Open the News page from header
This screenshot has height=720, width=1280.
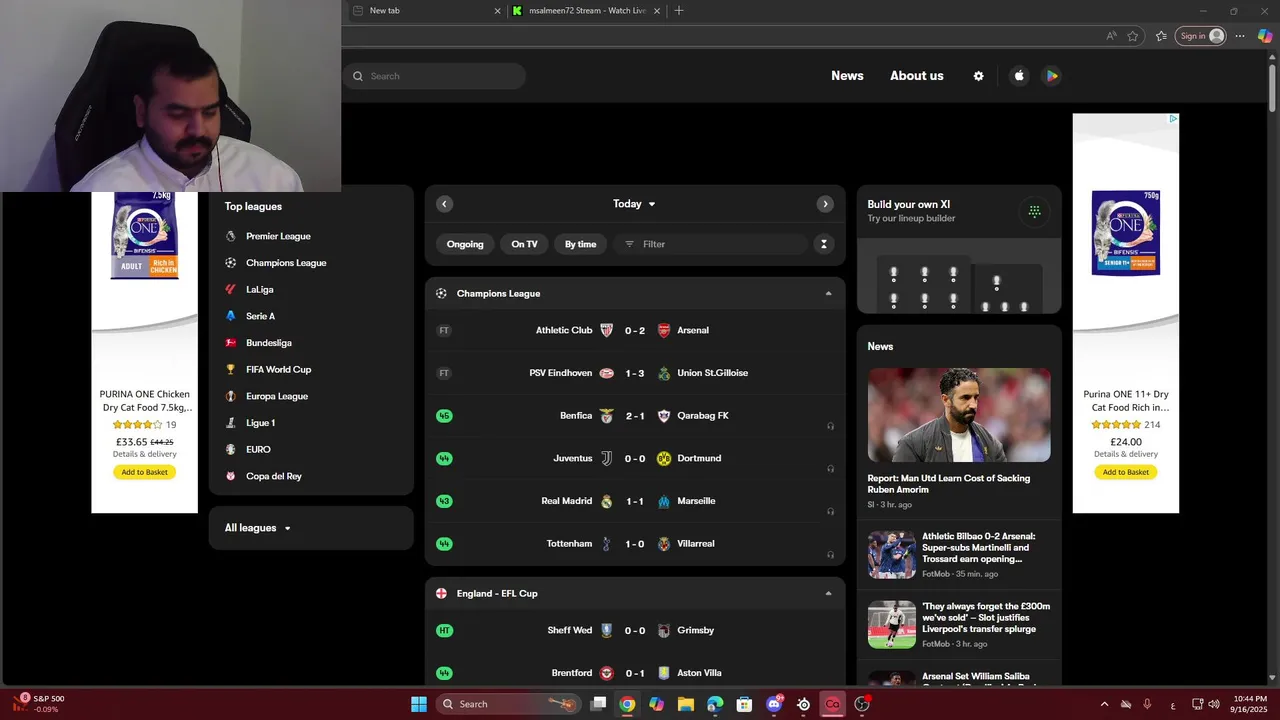847,76
